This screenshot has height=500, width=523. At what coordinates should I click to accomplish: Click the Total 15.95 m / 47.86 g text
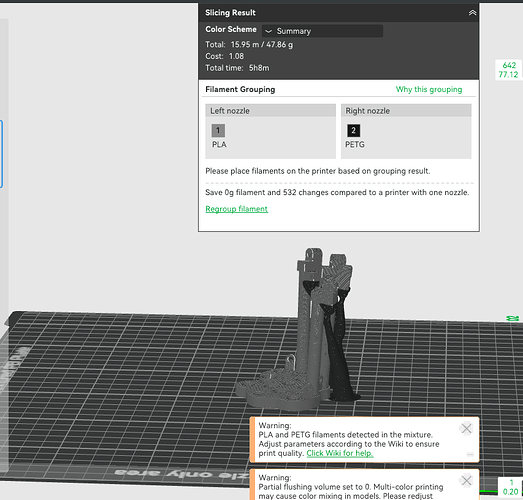point(249,45)
